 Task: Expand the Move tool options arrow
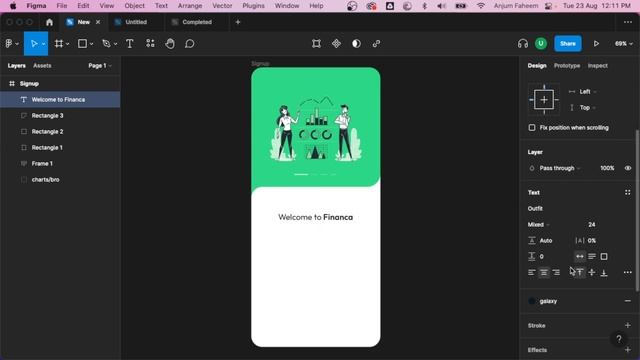point(43,44)
